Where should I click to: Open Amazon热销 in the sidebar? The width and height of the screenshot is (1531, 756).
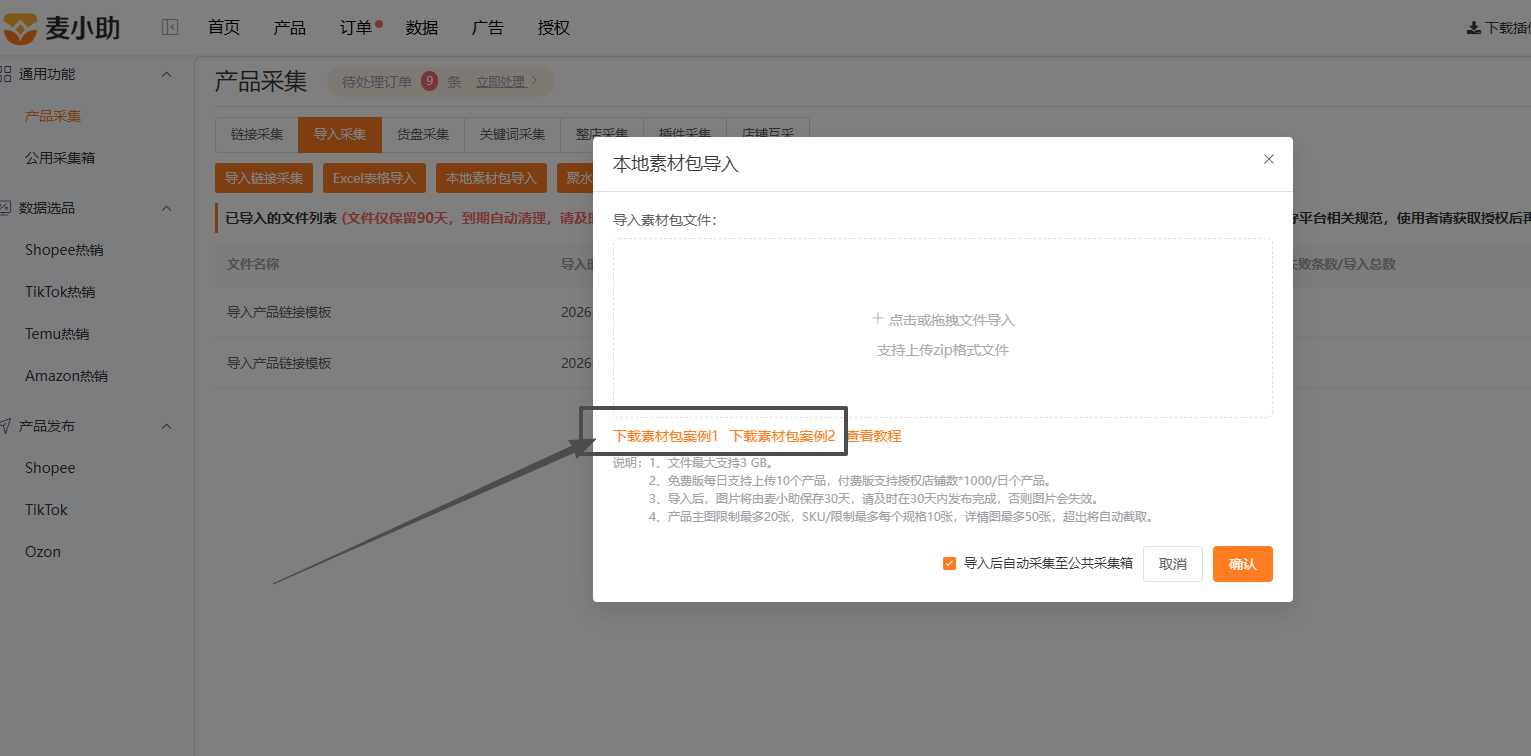66,376
